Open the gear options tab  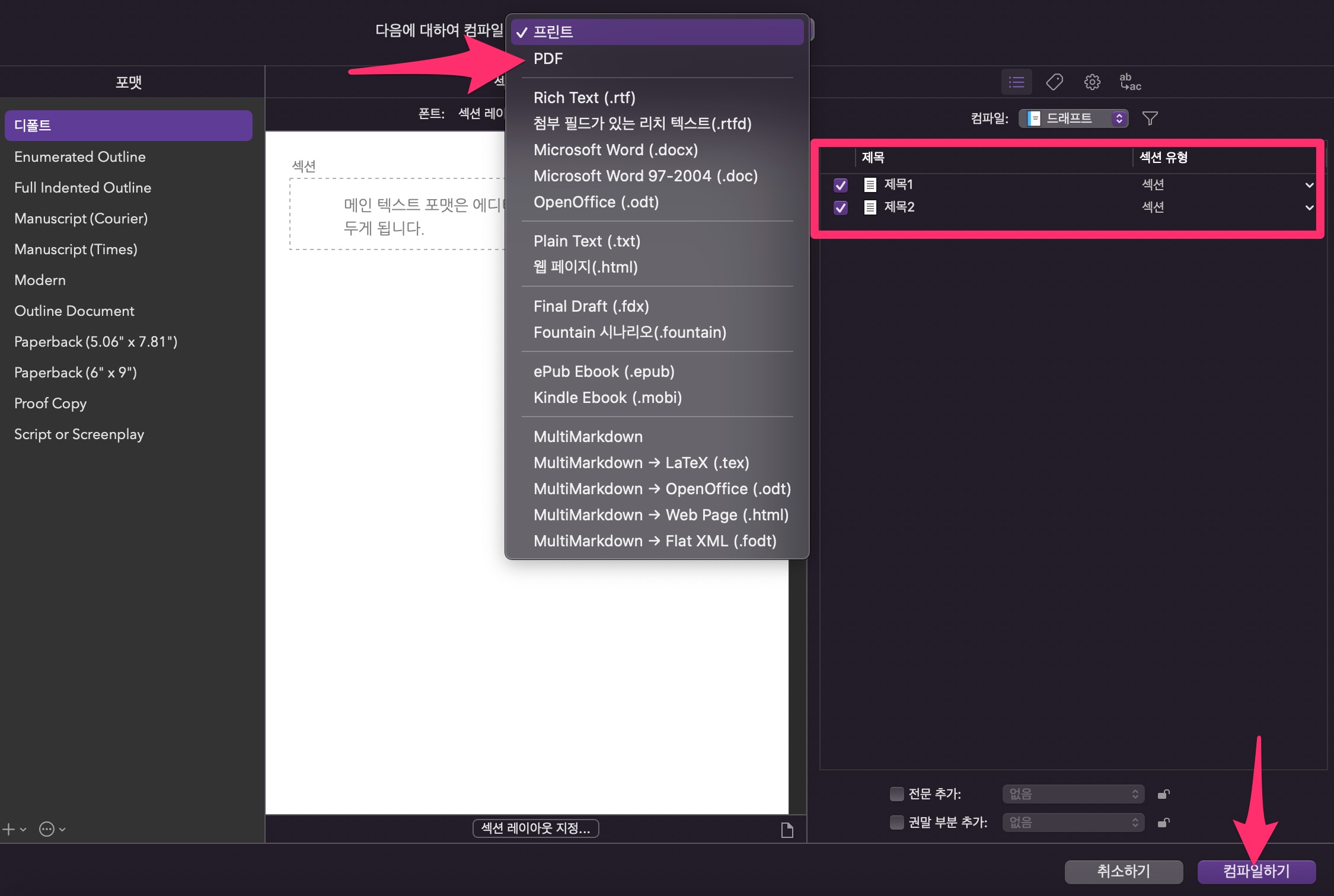pos(1092,82)
